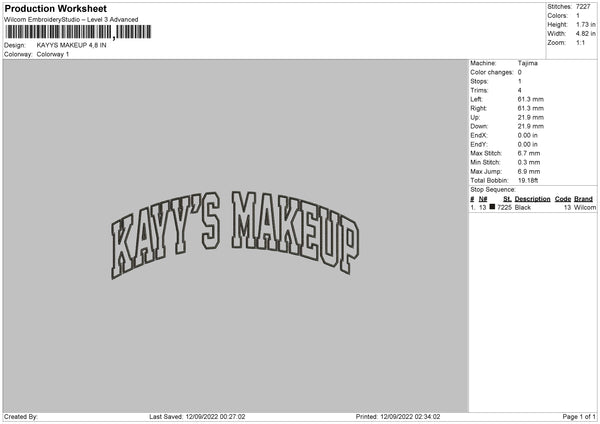The width and height of the screenshot is (600, 424).
Task: Click the Created By label
Action: point(21,417)
